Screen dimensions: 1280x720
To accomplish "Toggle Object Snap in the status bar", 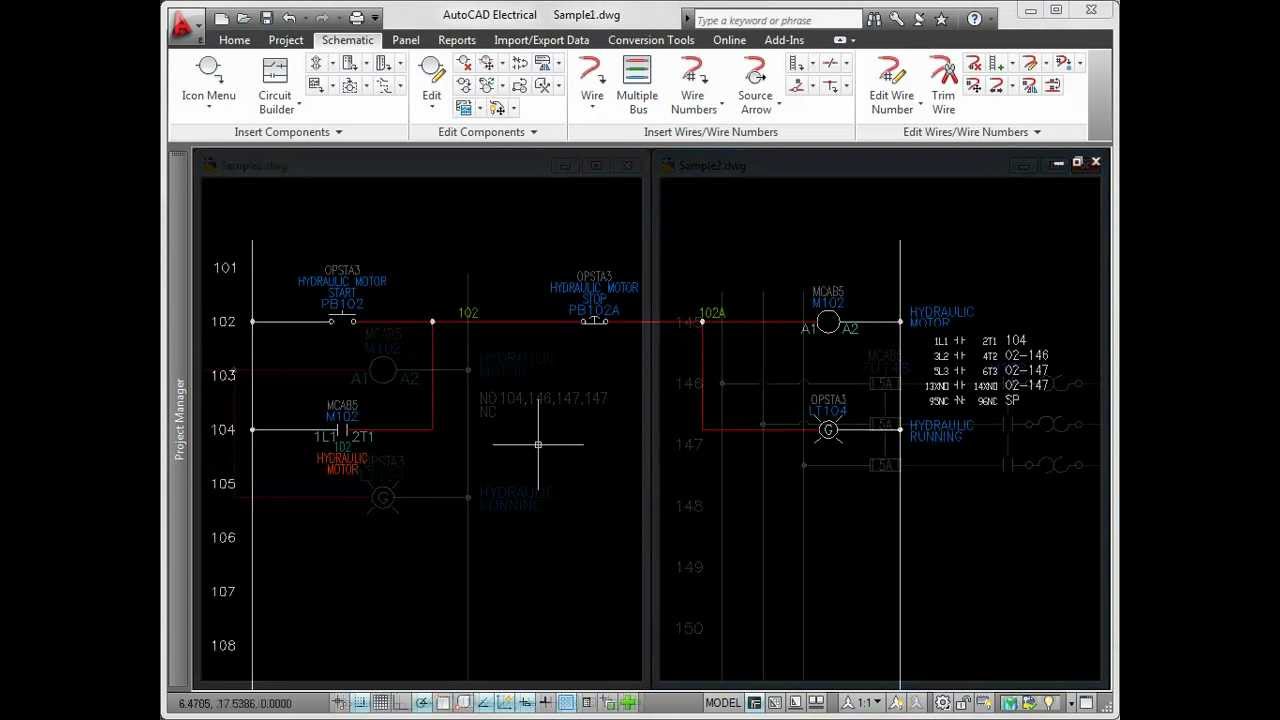I will pyautogui.click(x=442, y=703).
